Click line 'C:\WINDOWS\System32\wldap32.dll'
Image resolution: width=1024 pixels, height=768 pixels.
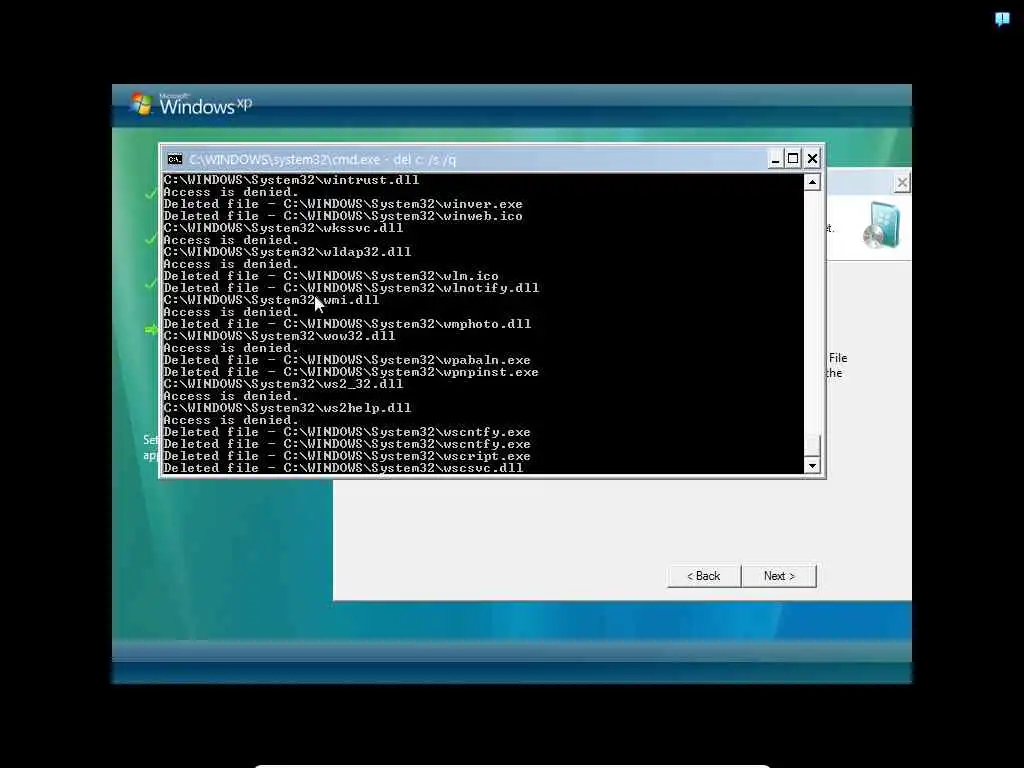coord(287,252)
